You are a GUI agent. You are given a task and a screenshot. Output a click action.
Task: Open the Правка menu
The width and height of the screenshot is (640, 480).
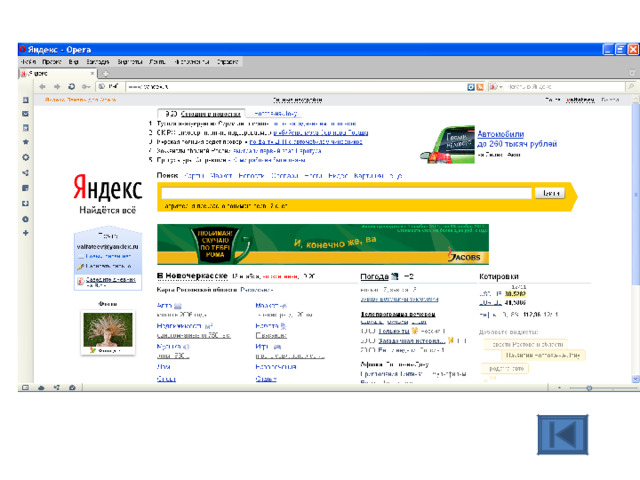click(51, 62)
